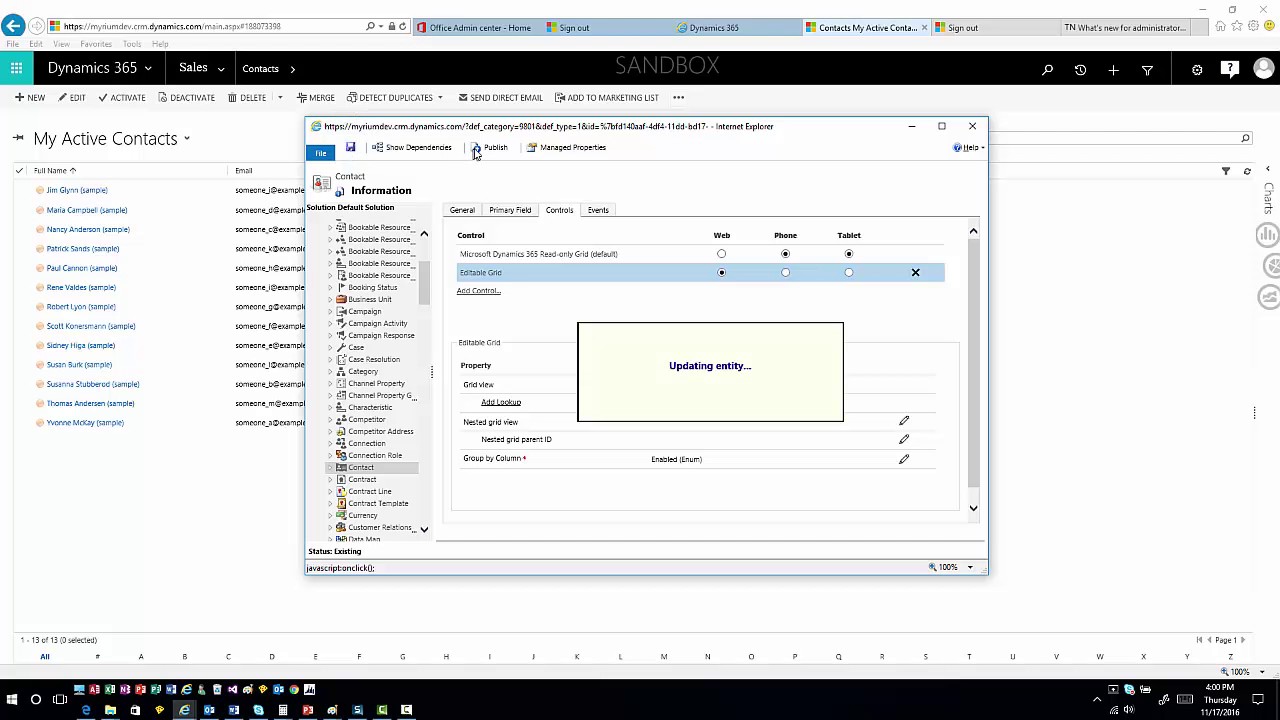The height and width of the screenshot is (720, 1280).
Task: Click the Publish button
Action: pos(489,148)
